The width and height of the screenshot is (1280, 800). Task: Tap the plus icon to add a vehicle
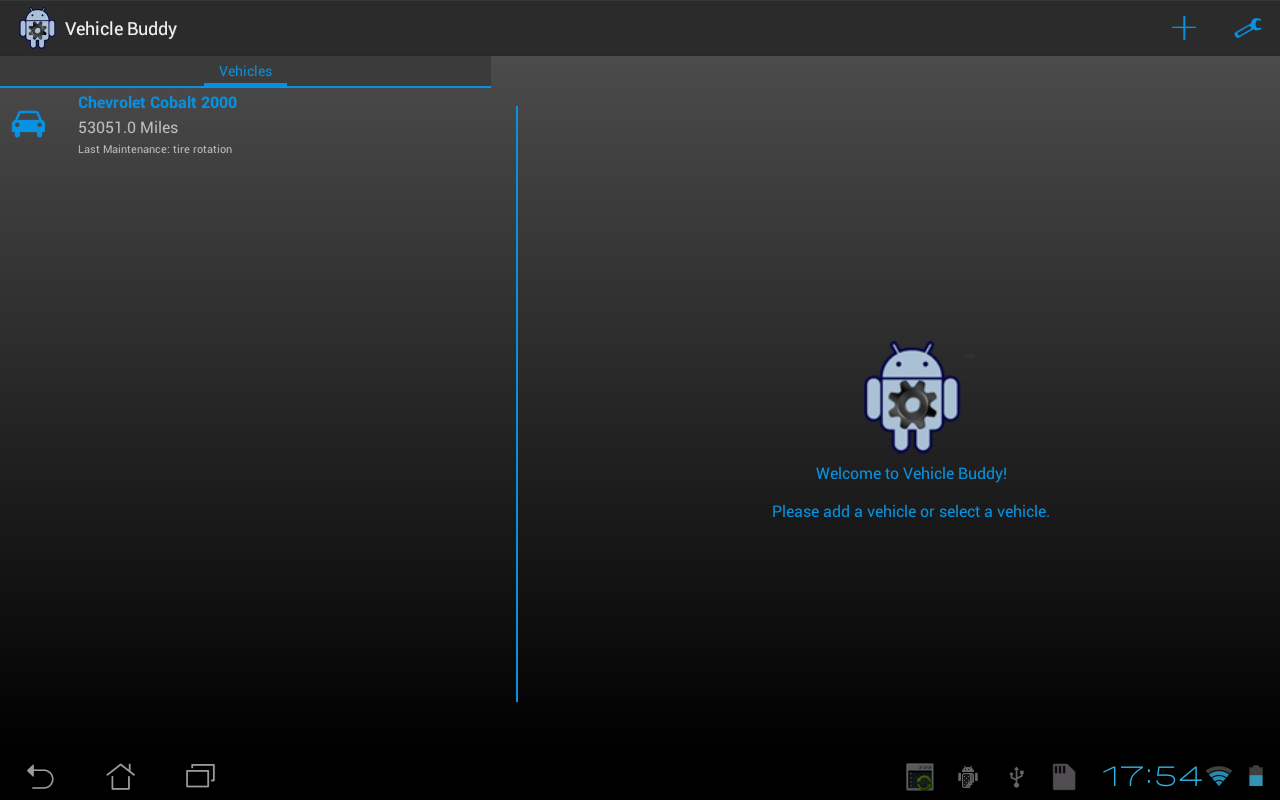tap(1184, 28)
